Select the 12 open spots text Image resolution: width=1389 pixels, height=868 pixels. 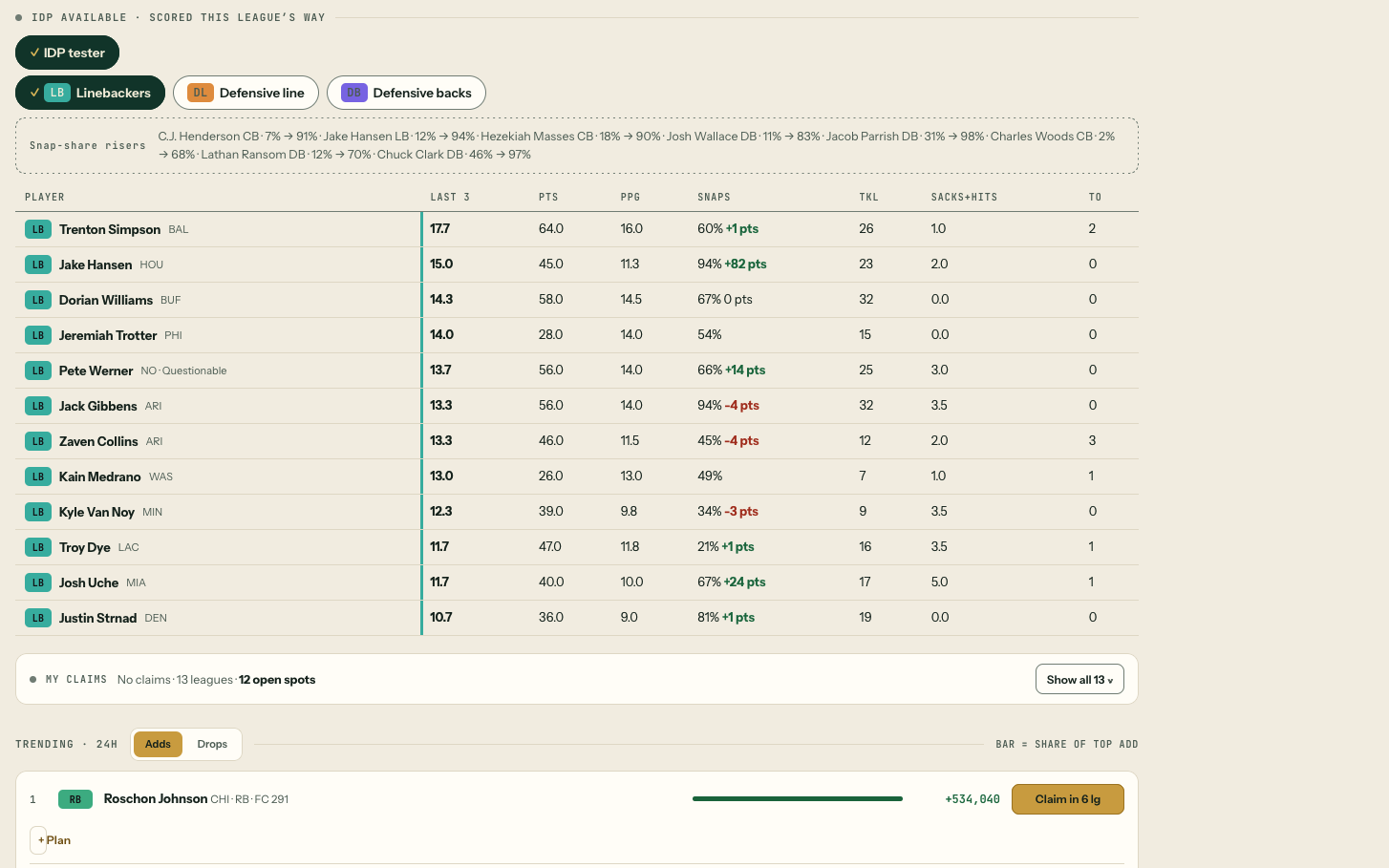(277, 680)
